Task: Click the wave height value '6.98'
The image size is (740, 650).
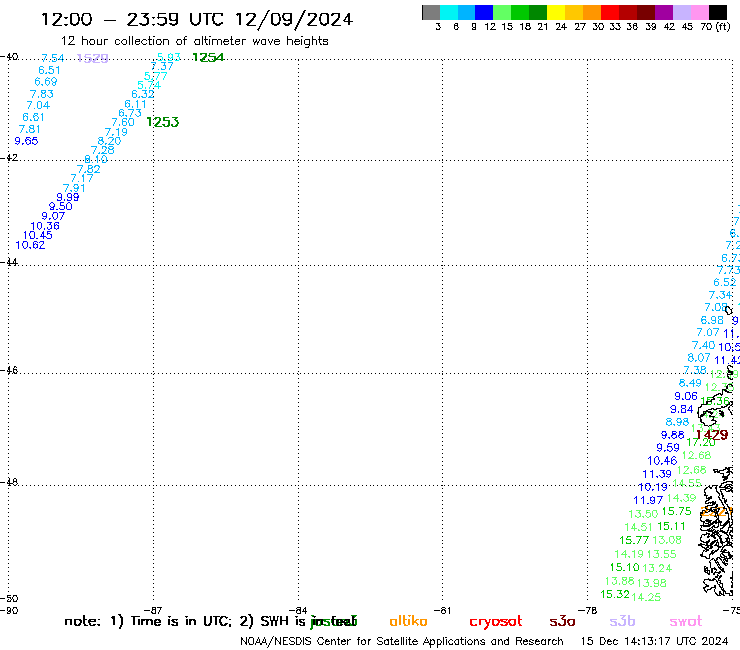Action: [712, 320]
